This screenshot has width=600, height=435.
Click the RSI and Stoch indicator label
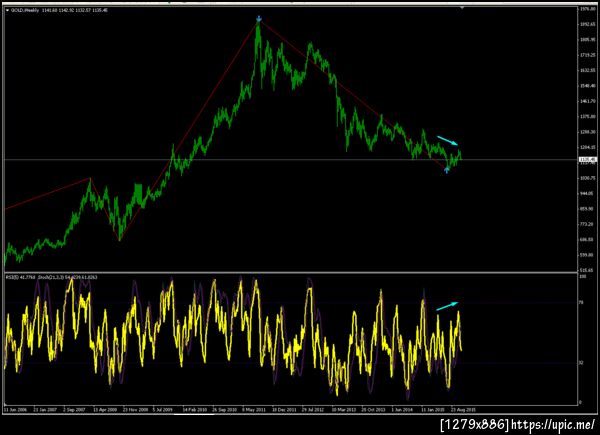tap(51, 277)
